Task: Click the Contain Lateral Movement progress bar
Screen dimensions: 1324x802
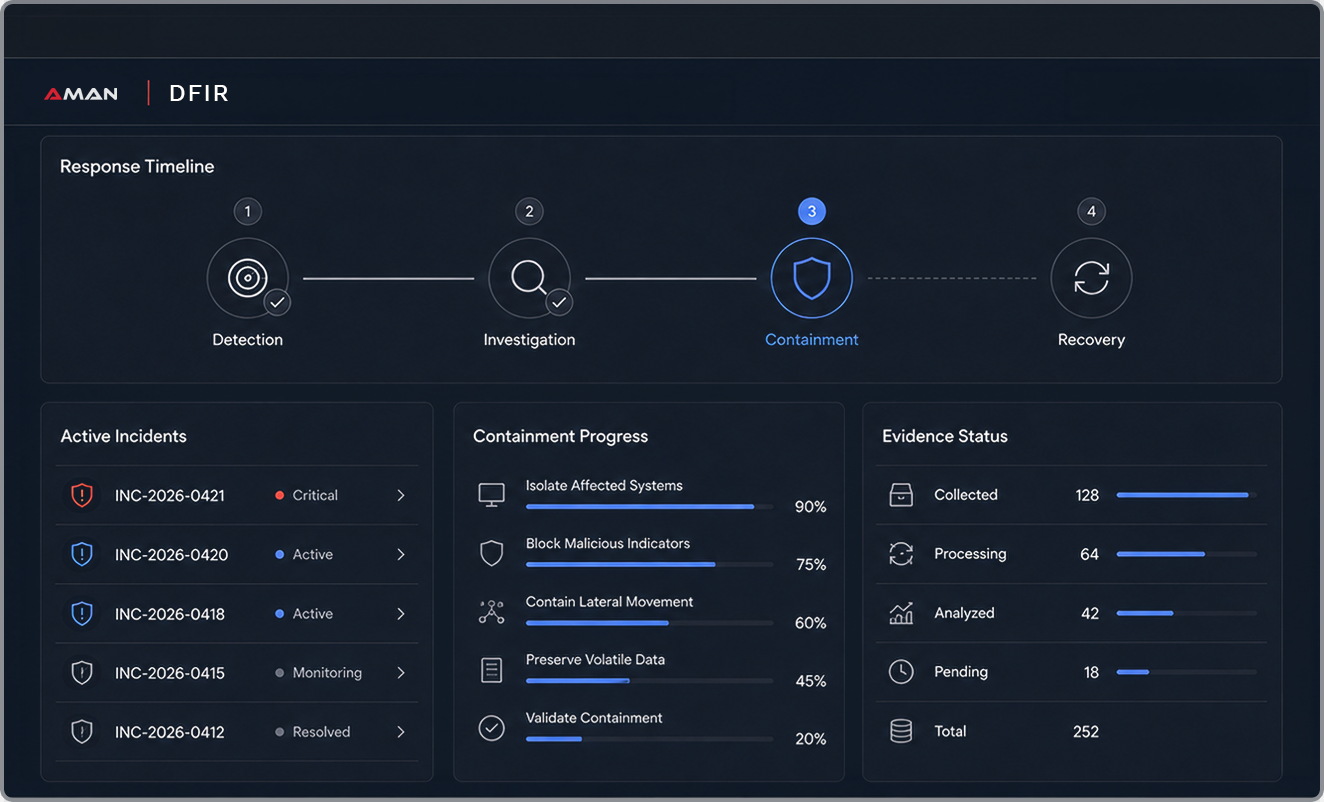Action: [649, 623]
